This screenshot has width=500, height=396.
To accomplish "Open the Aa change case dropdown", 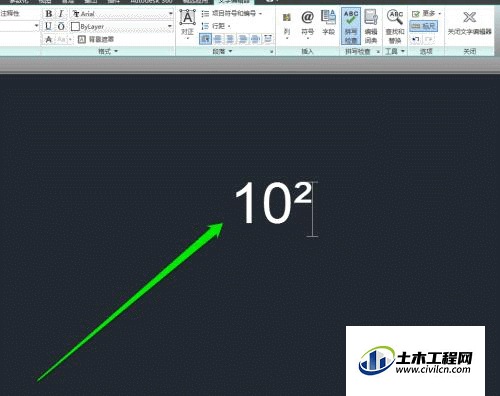I will tap(65, 39).
